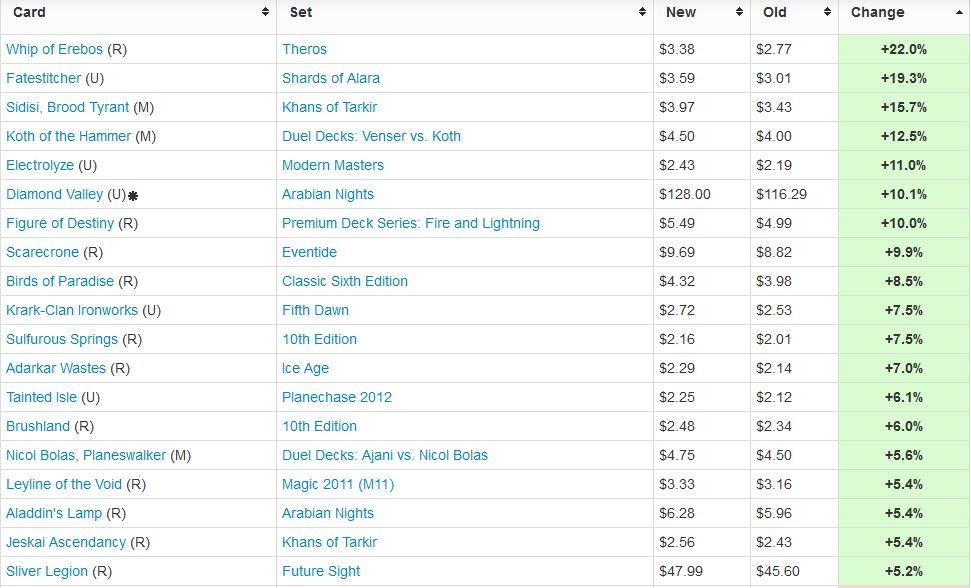Click the sort arrows in Old column header
Image resolution: width=971 pixels, height=588 pixels.
pos(828,13)
